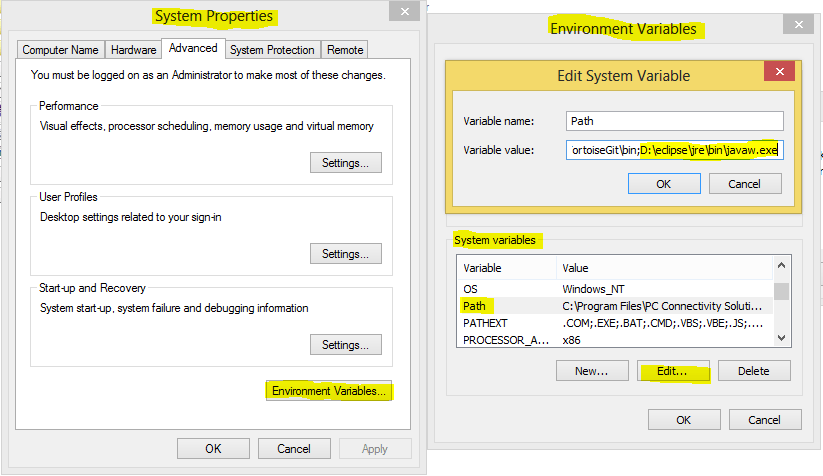823x476 pixels.
Task: Click the disabled Apply button in System Properties
Action: [x=375, y=449]
